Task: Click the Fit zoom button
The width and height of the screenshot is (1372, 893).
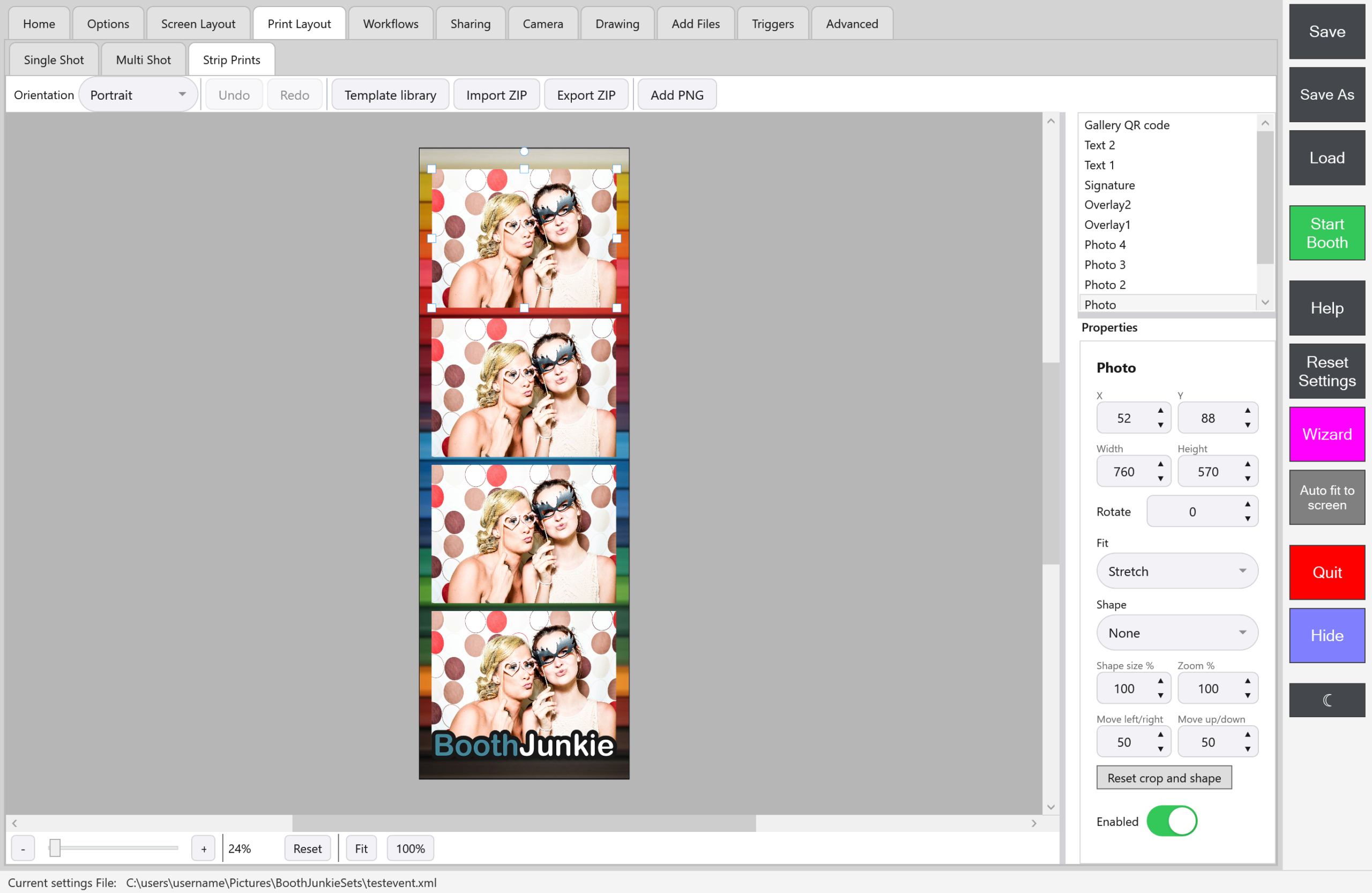Action: click(361, 849)
